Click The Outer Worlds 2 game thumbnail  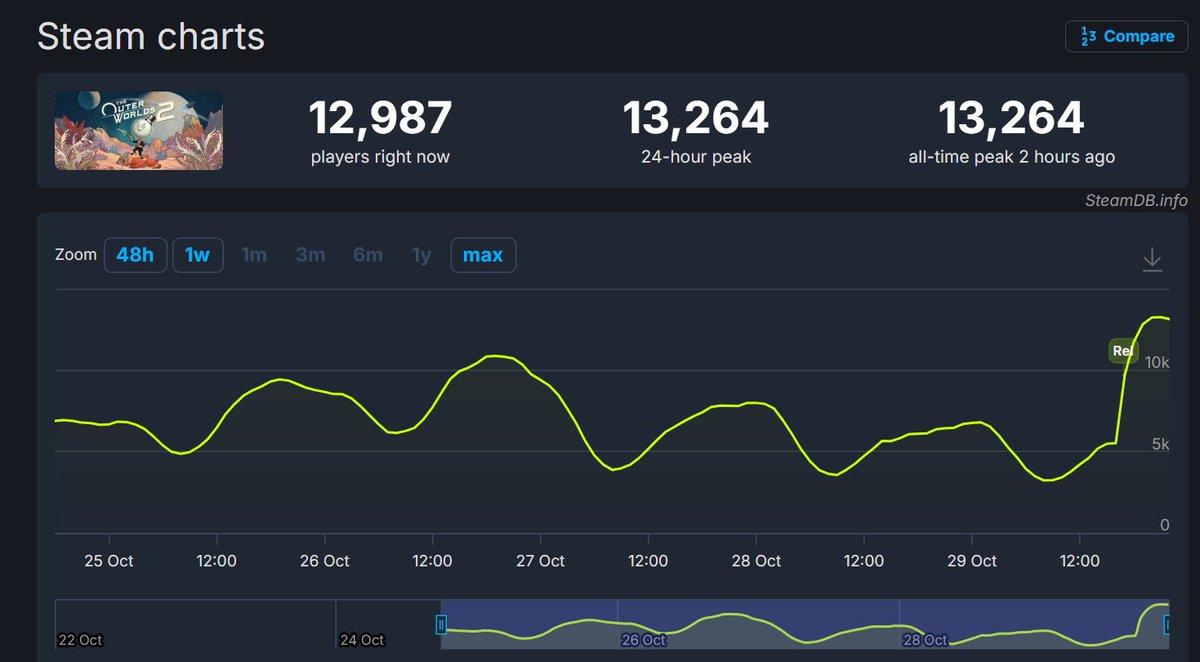(x=138, y=130)
